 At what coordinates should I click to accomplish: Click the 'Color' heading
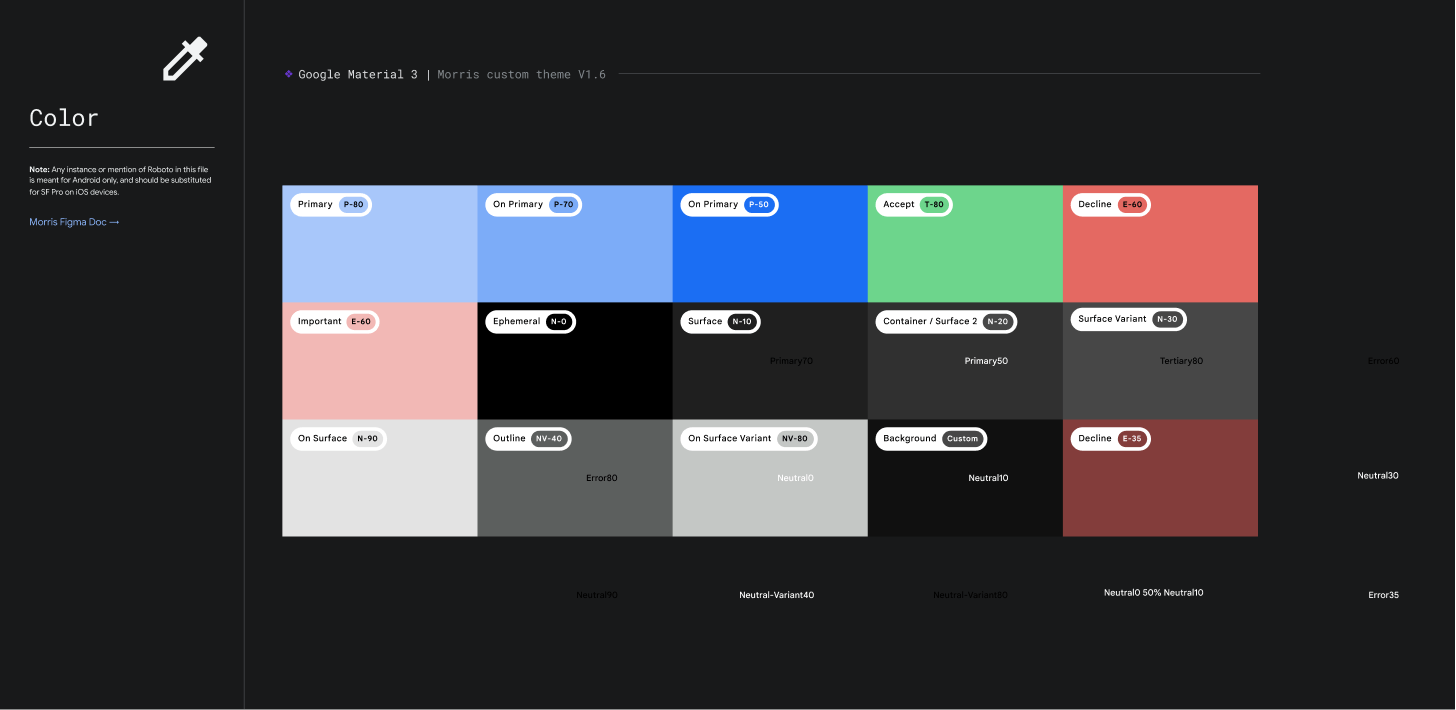tap(64, 118)
